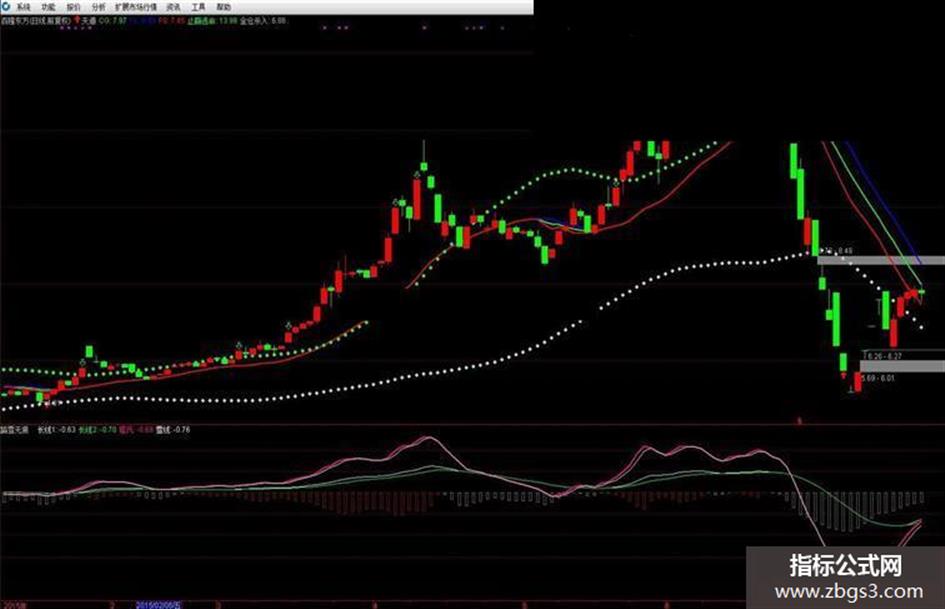Open the 帮助 menu
This screenshot has width=945, height=609.
(x=224, y=7)
